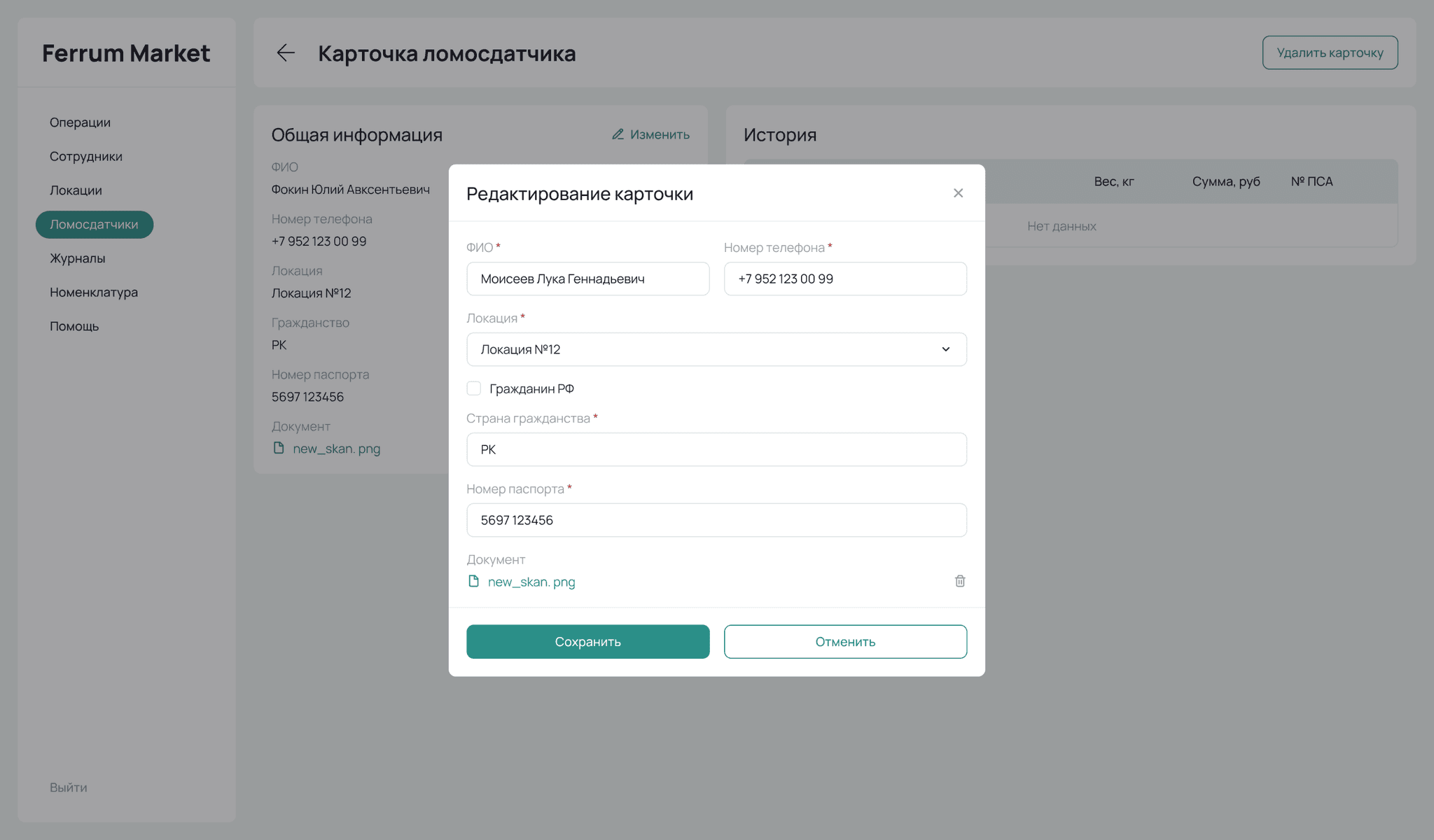Focus the Номер паспорта field

click(716, 520)
